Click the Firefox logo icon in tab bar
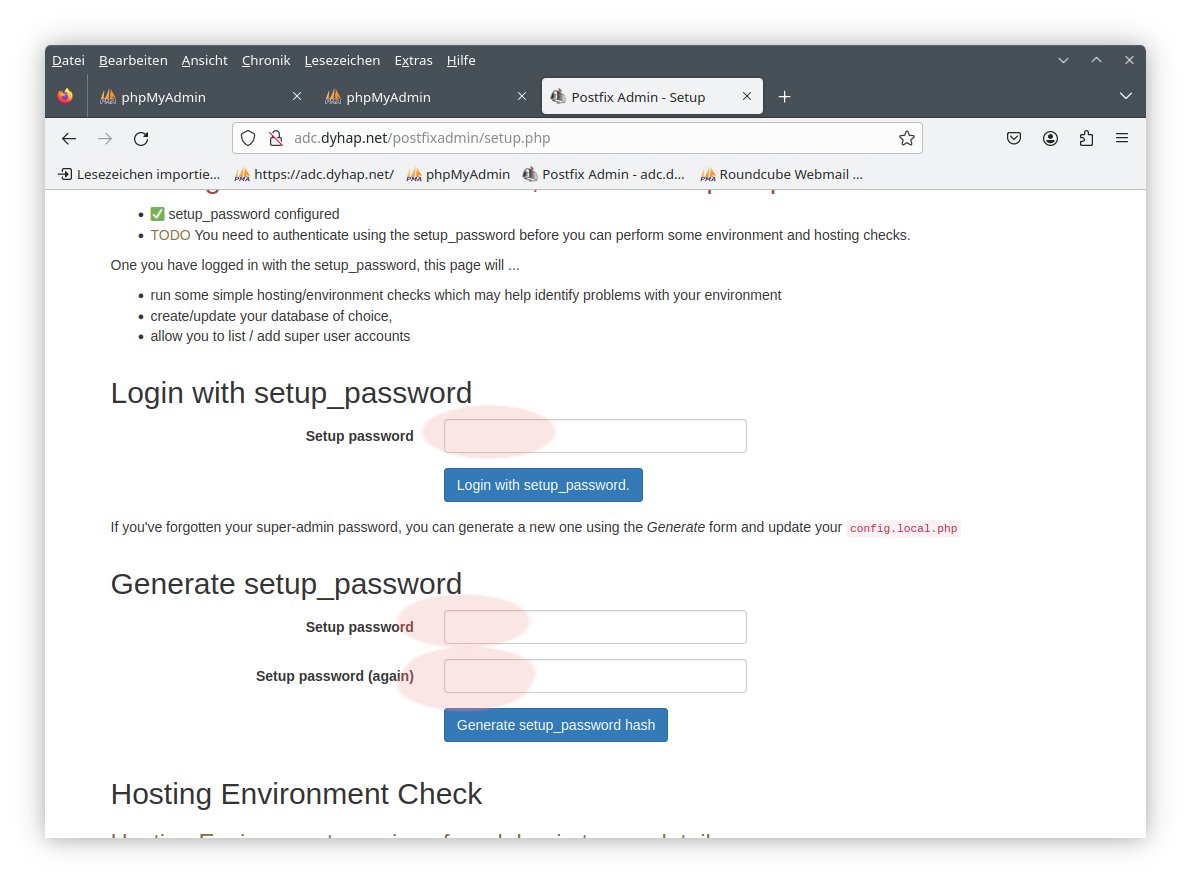The height and width of the screenshot is (883, 1191). 66,97
